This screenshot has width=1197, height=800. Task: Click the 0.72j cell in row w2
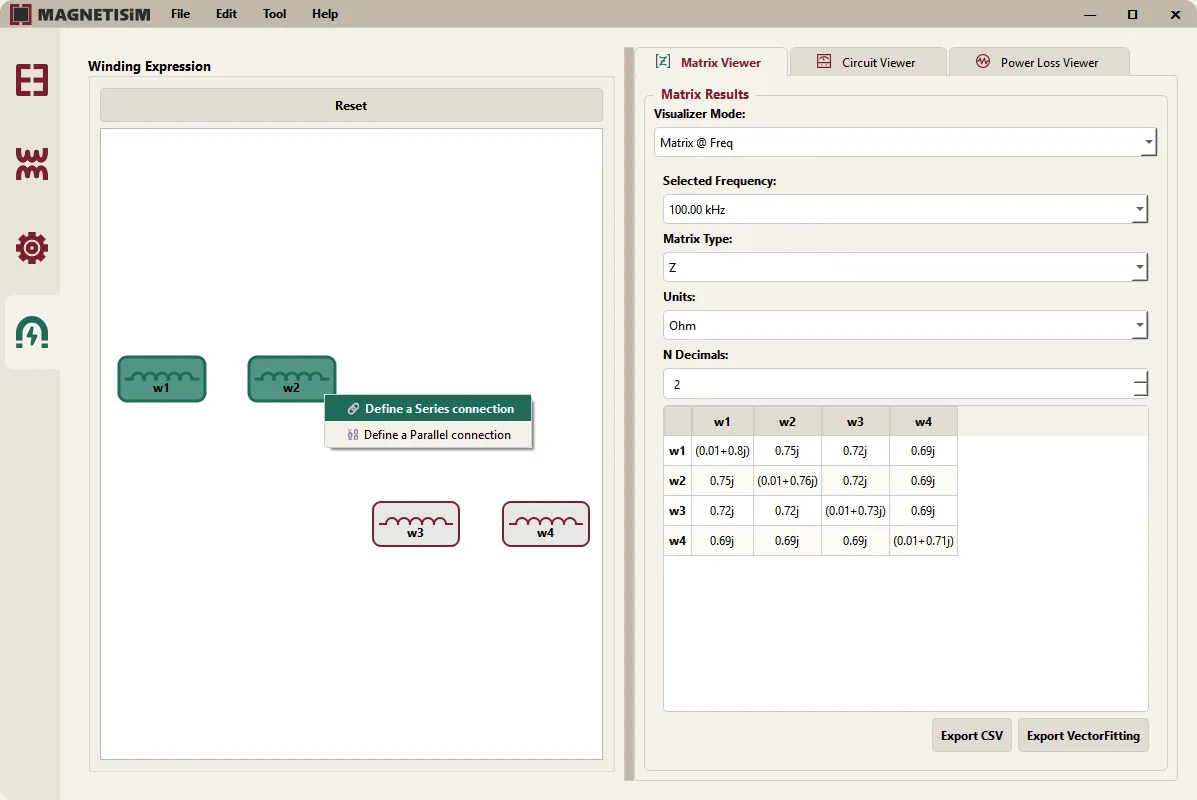(855, 481)
